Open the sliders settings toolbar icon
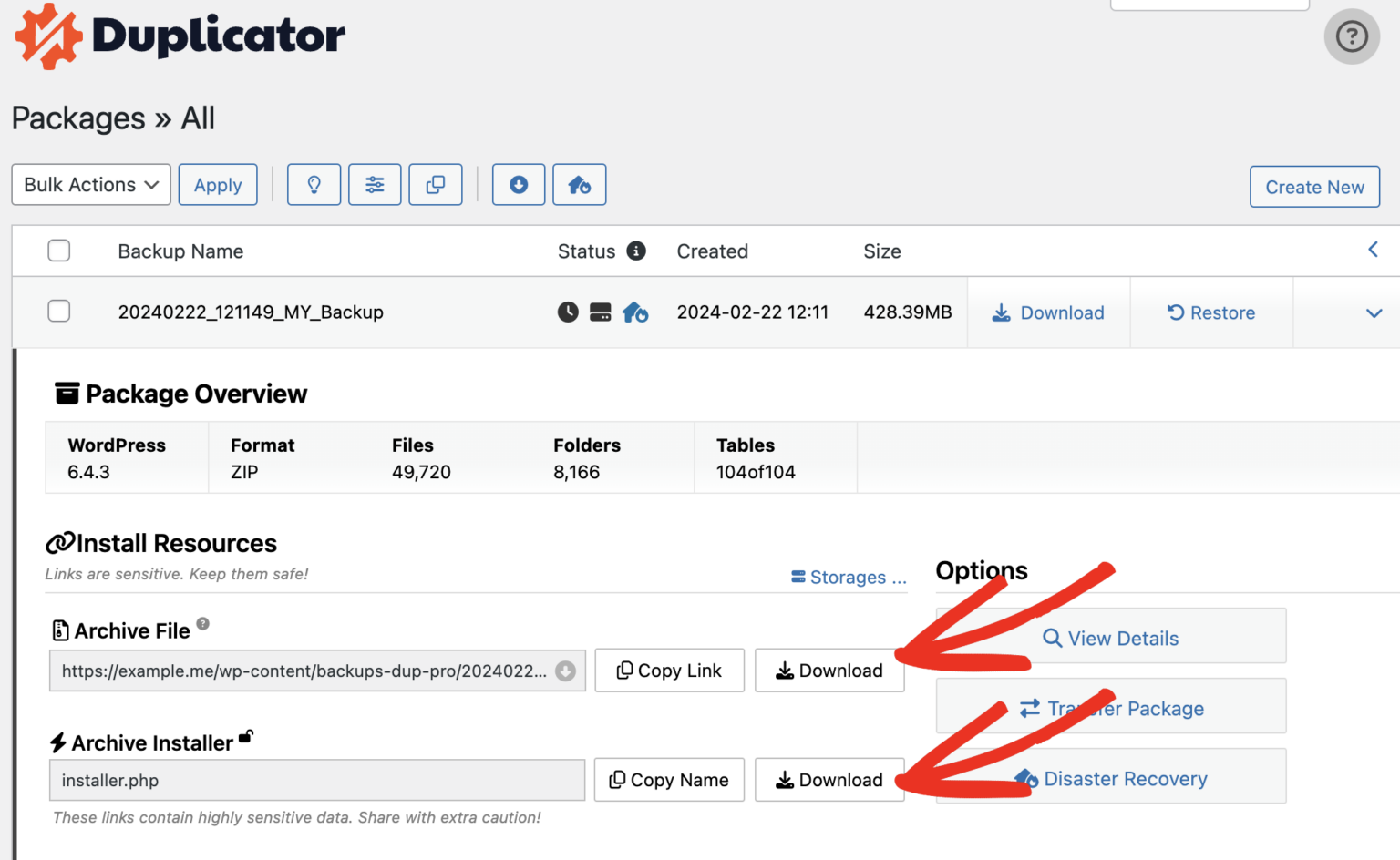1400x860 pixels. [375, 185]
